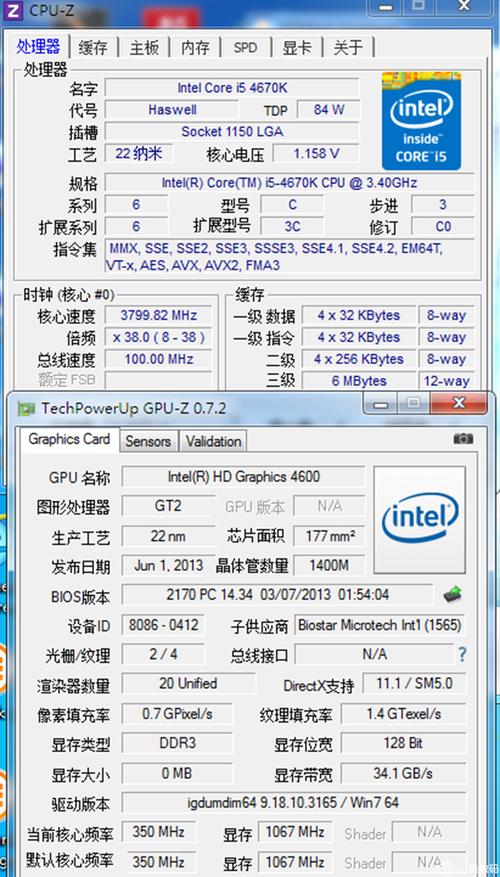Click the instruction set list starting with MMX
The width and height of the screenshot is (500, 877).
coord(289,257)
